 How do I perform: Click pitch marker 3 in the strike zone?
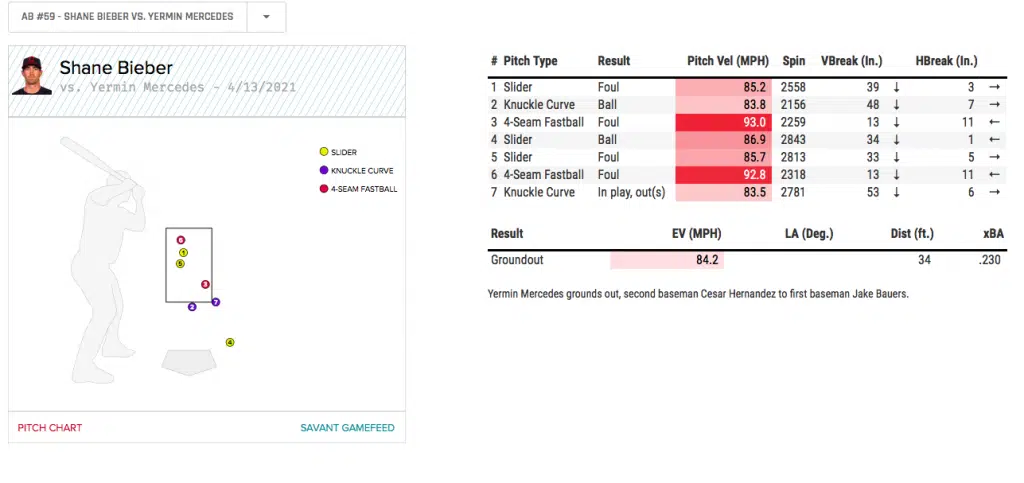pyautogui.click(x=205, y=284)
